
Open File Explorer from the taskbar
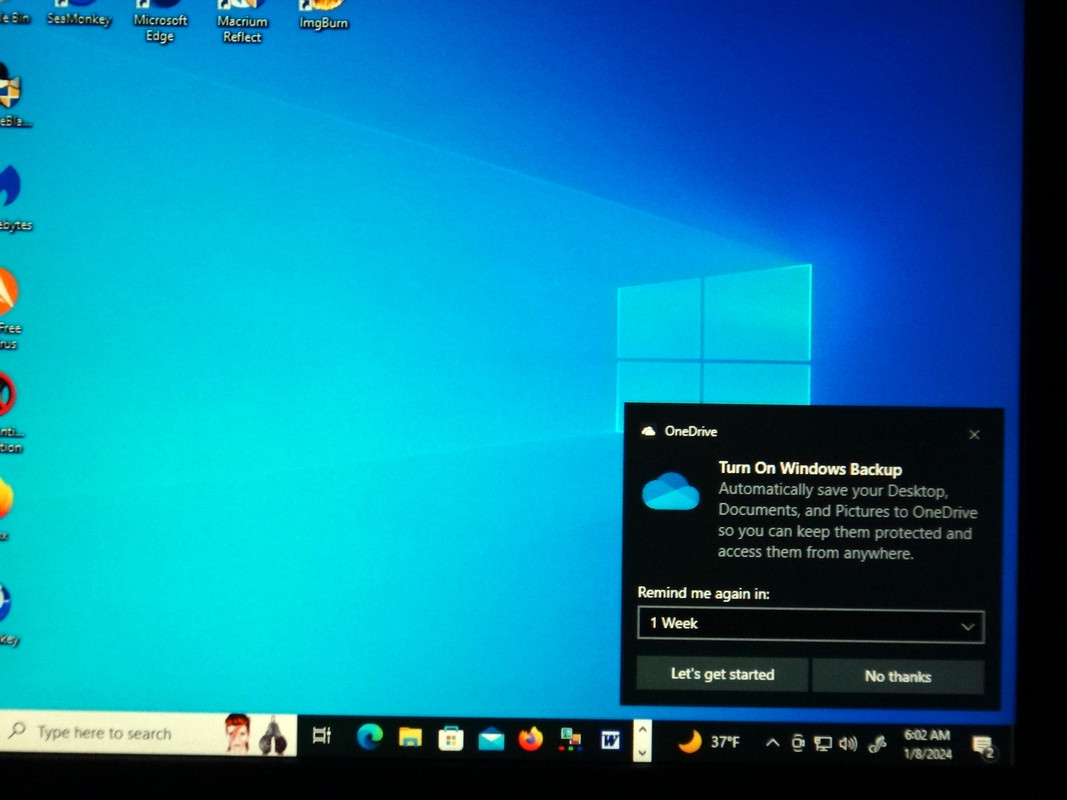pyautogui.click(x=410, y=737)
